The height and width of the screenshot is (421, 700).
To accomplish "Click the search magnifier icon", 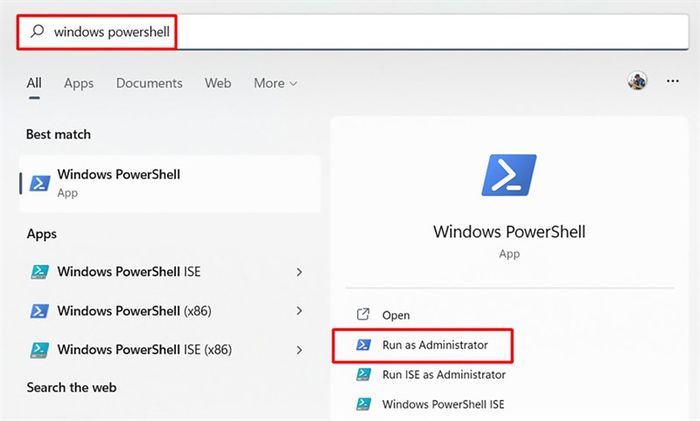I will point(37,31).
